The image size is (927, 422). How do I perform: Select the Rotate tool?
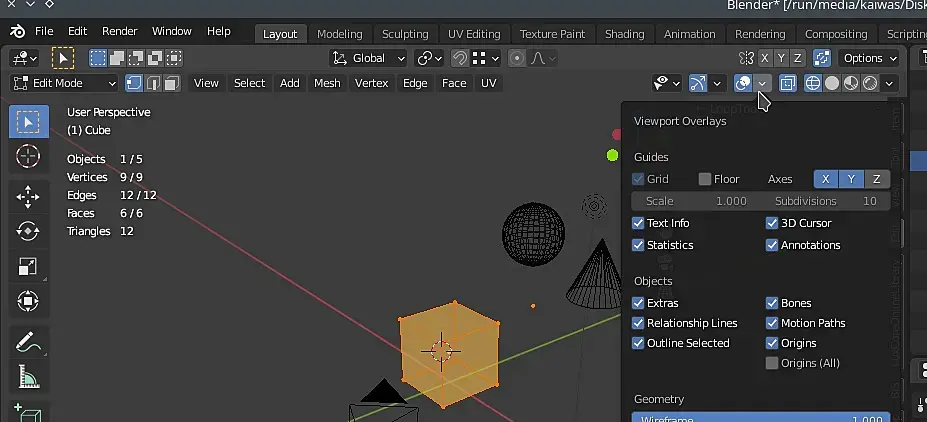[x=28, y=231]
